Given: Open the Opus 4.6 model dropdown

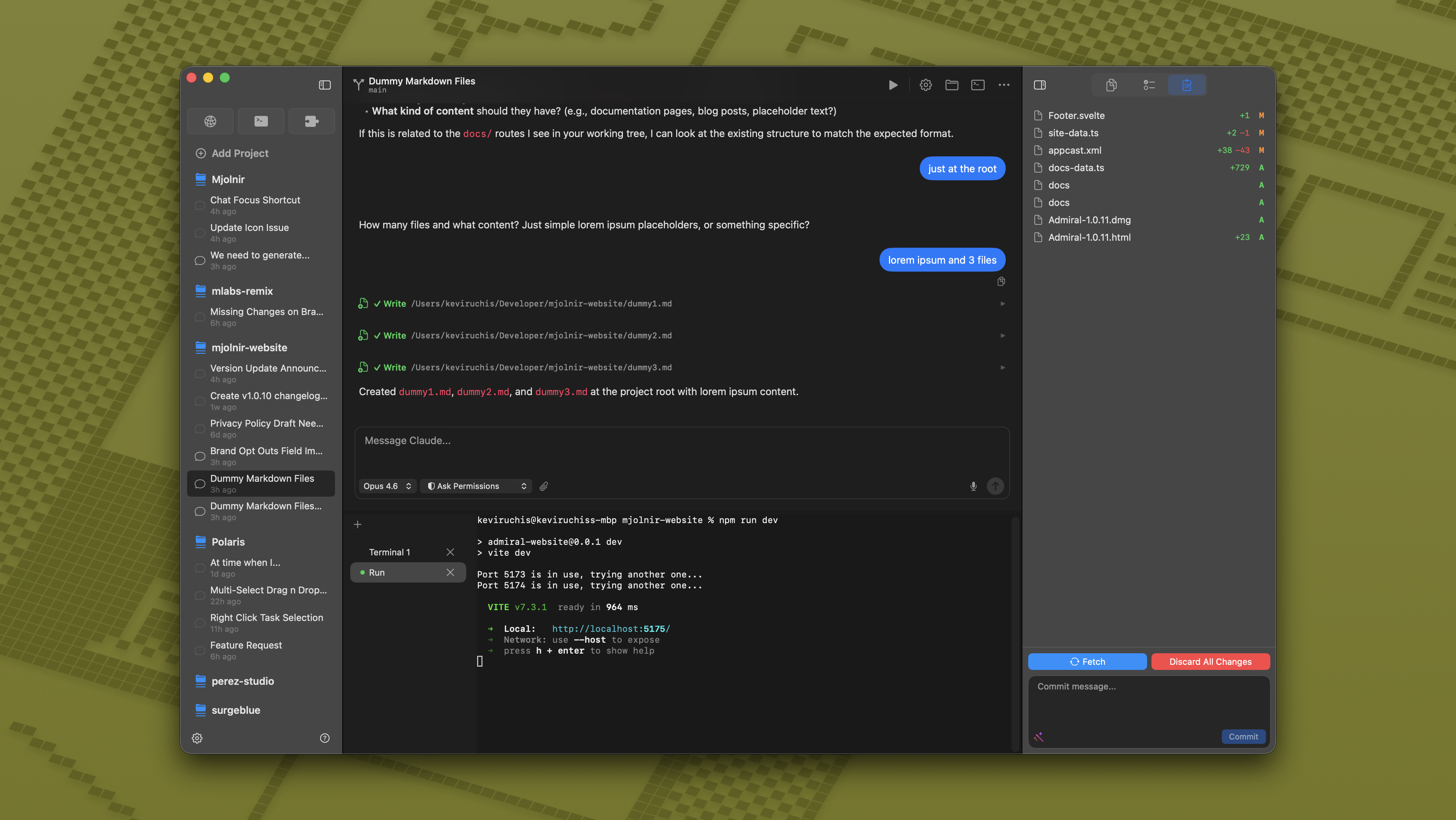Looking at the screenshot, I should point(387,486).
